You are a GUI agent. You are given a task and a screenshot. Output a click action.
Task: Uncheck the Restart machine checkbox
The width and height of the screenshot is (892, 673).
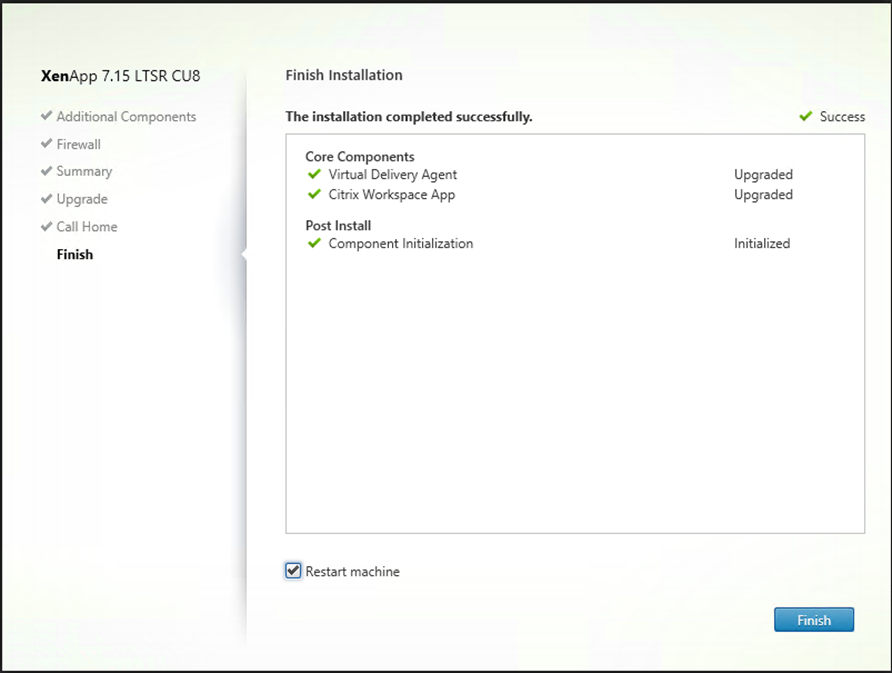pos(293,571)
